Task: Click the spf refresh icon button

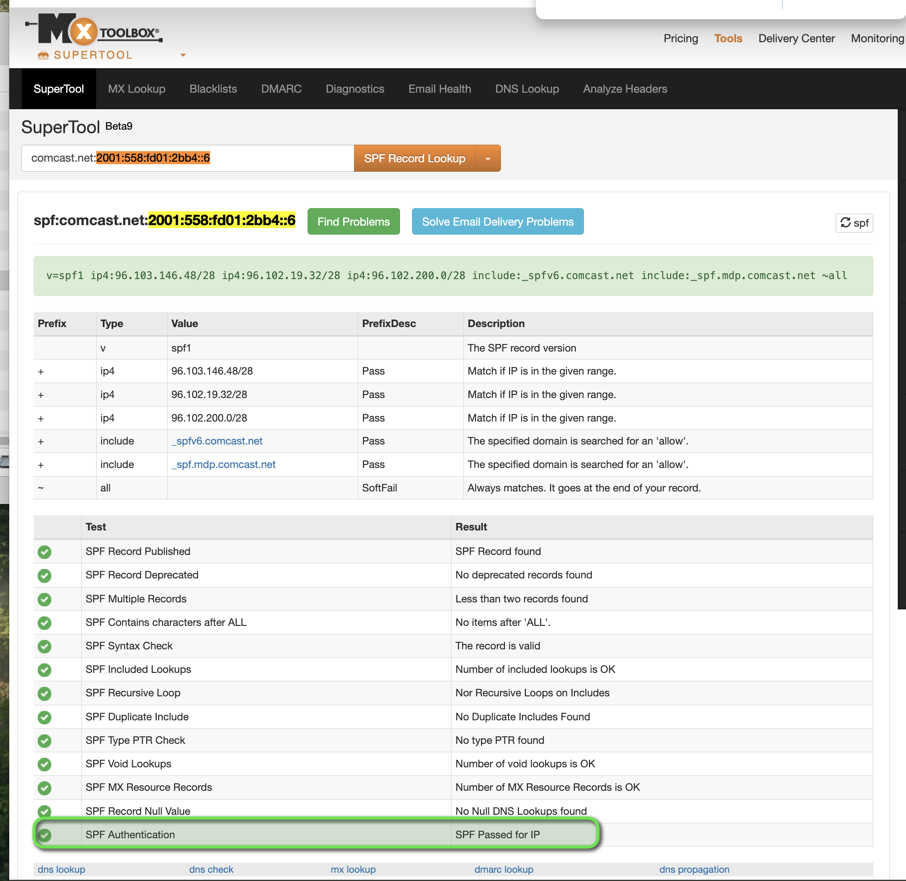Action: pos(854,223)
